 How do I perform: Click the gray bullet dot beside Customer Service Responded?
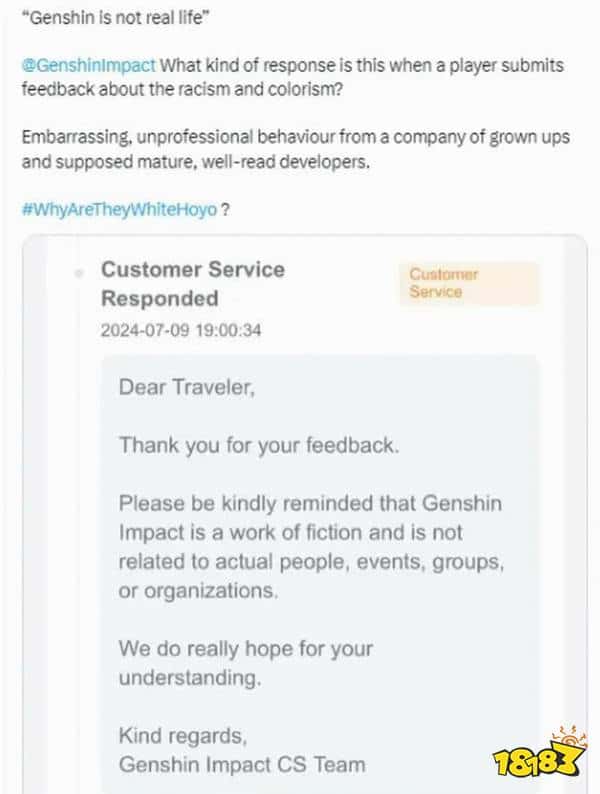[x=79, y=272]
